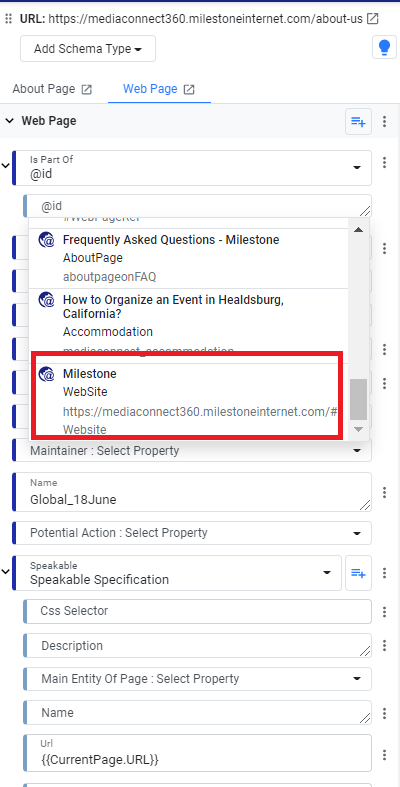
Task: Open Potential Action Select Property dropdown
Action: [x=192, y=533]
